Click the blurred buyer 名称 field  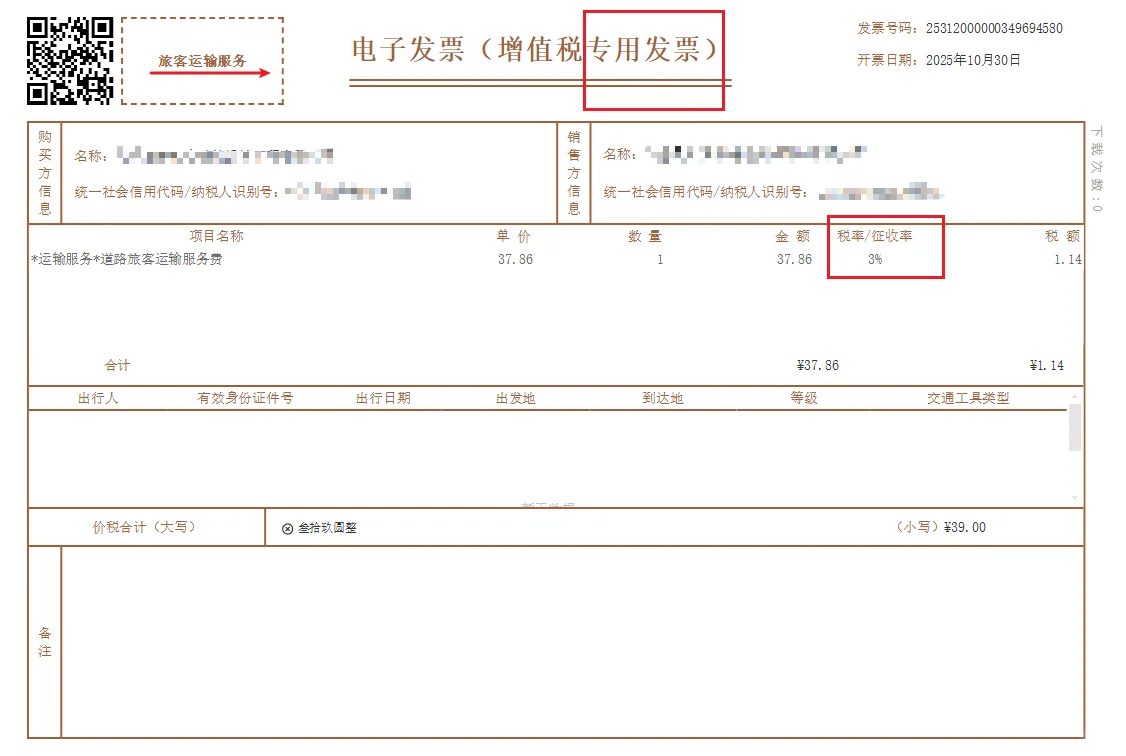pos(200,155)
